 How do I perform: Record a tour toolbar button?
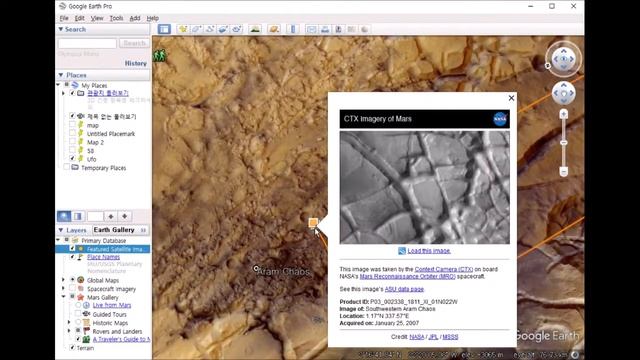(237, 29)
